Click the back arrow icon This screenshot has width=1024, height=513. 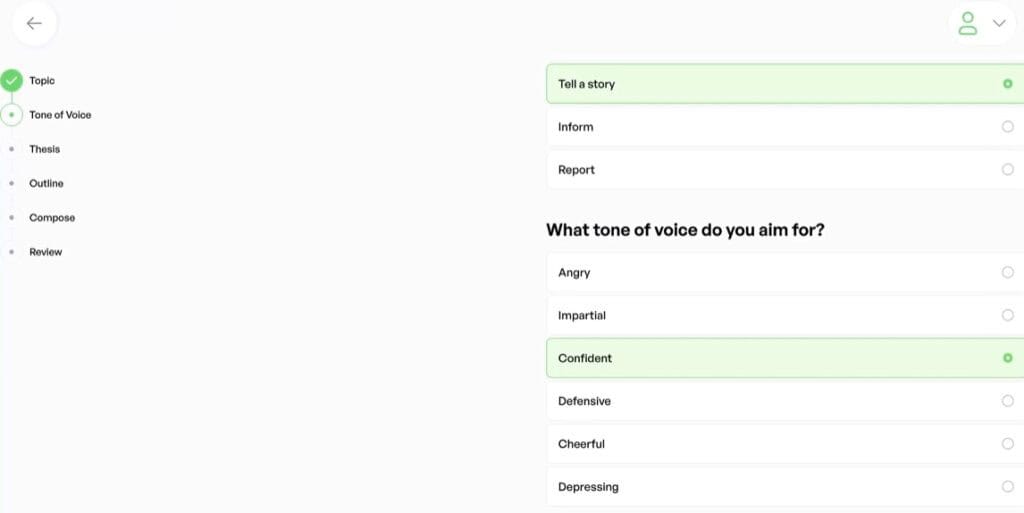[x=35, y=23]
